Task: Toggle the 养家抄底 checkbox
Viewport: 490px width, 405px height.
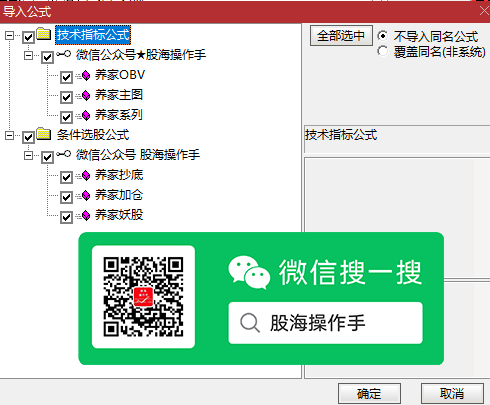Action: (x=66, y=177)
